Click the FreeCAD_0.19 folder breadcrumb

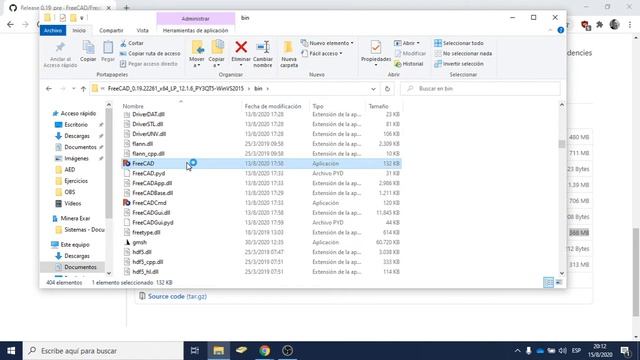coord(176,89)
